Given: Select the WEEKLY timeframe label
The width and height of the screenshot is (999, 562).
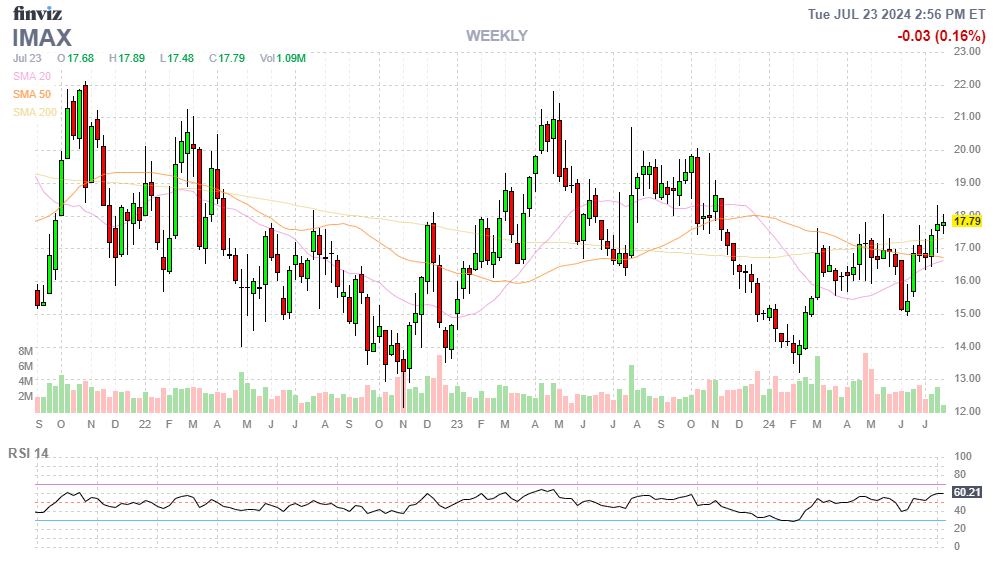Looking at the screenshot, I should pyautogui.click(x=496, y=36).
